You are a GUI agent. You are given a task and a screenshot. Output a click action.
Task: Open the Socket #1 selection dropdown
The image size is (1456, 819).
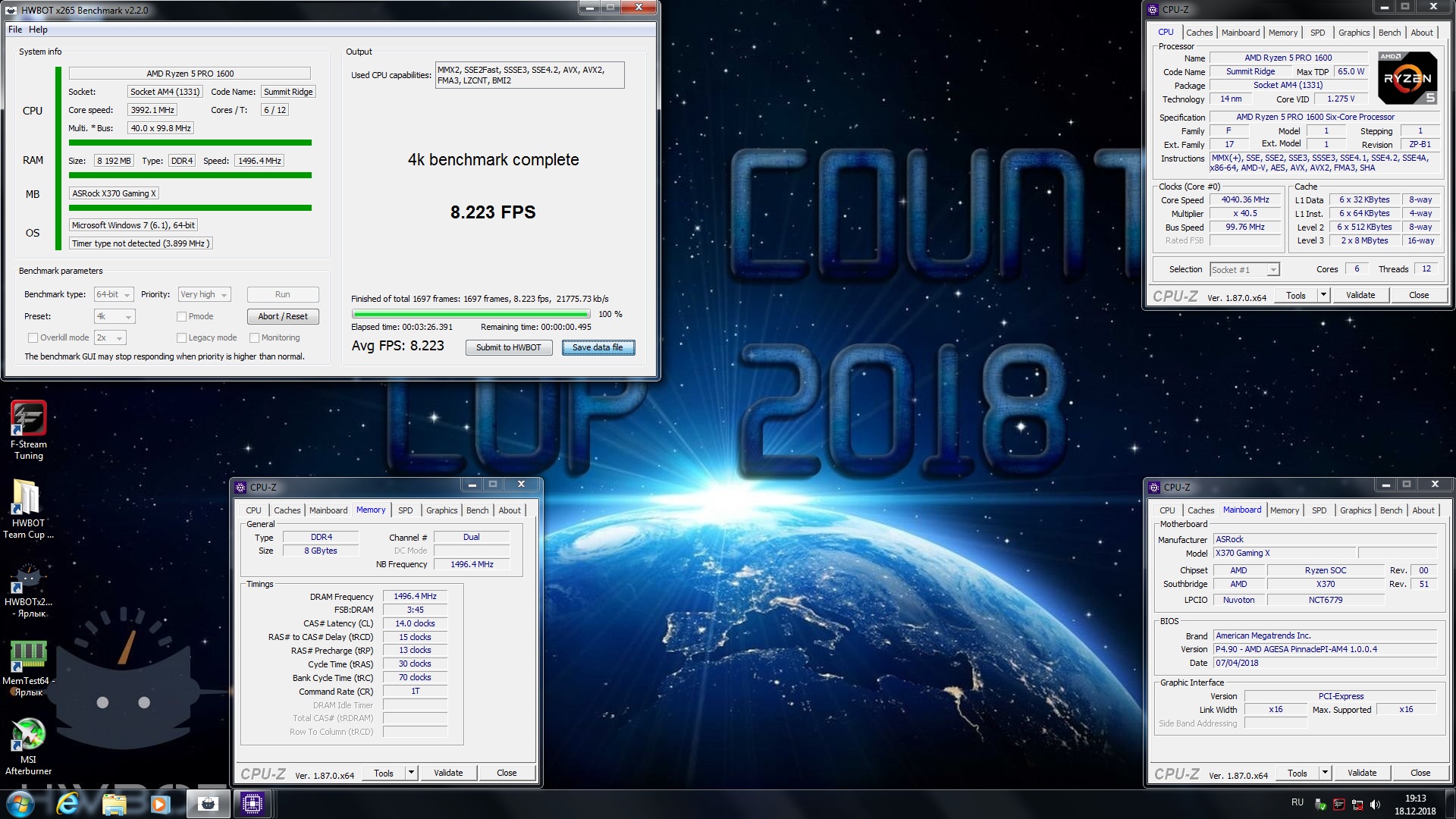[1244, 269]
